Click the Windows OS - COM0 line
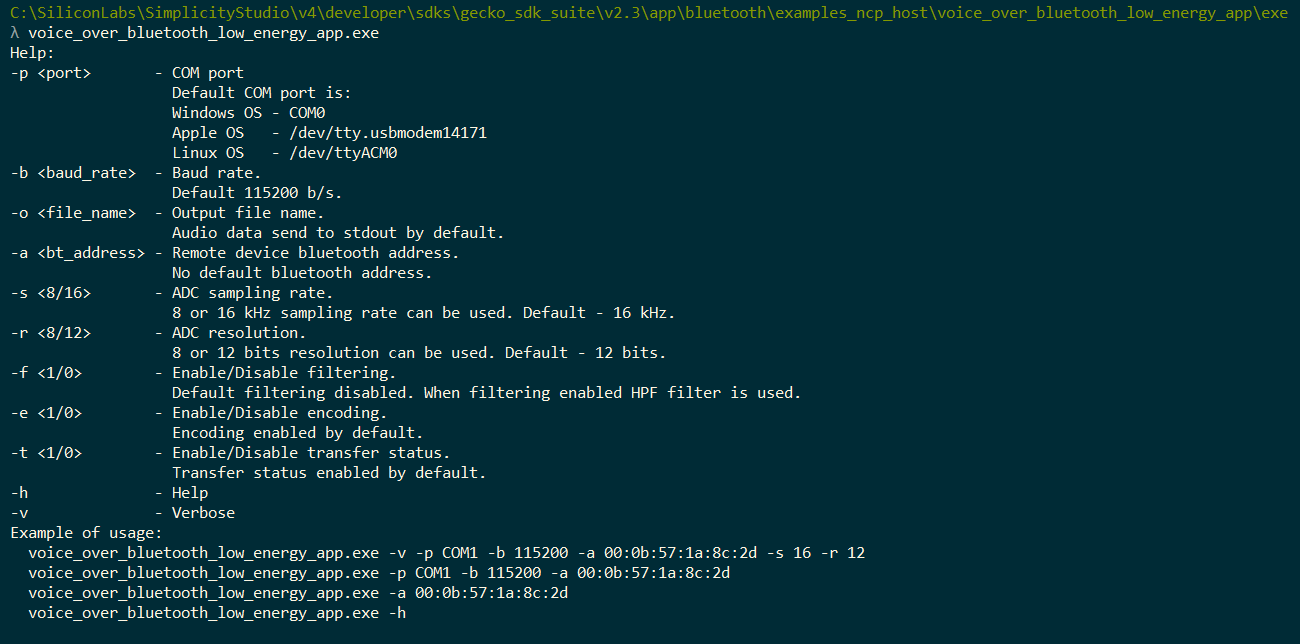 coord(248,113)
